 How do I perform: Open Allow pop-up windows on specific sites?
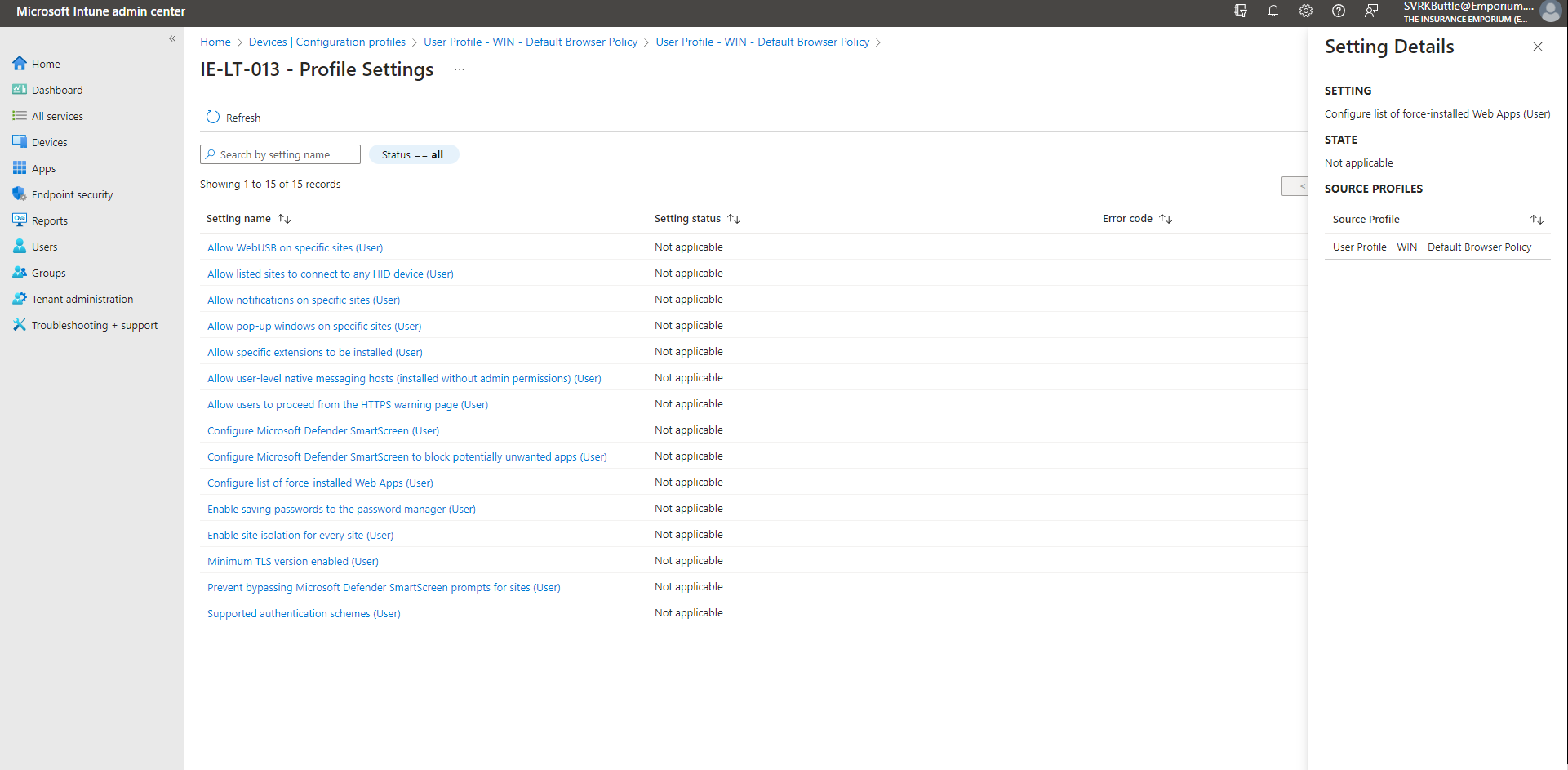point(314,326)
